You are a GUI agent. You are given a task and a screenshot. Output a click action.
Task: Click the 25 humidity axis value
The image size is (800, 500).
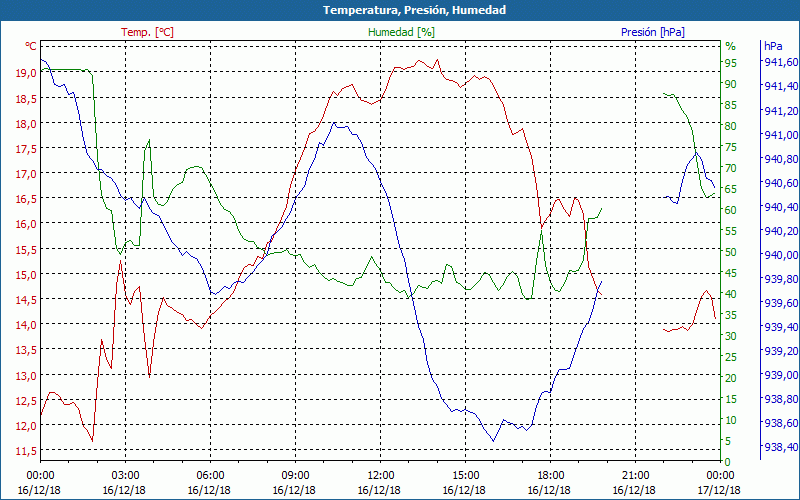pos(731,357)
